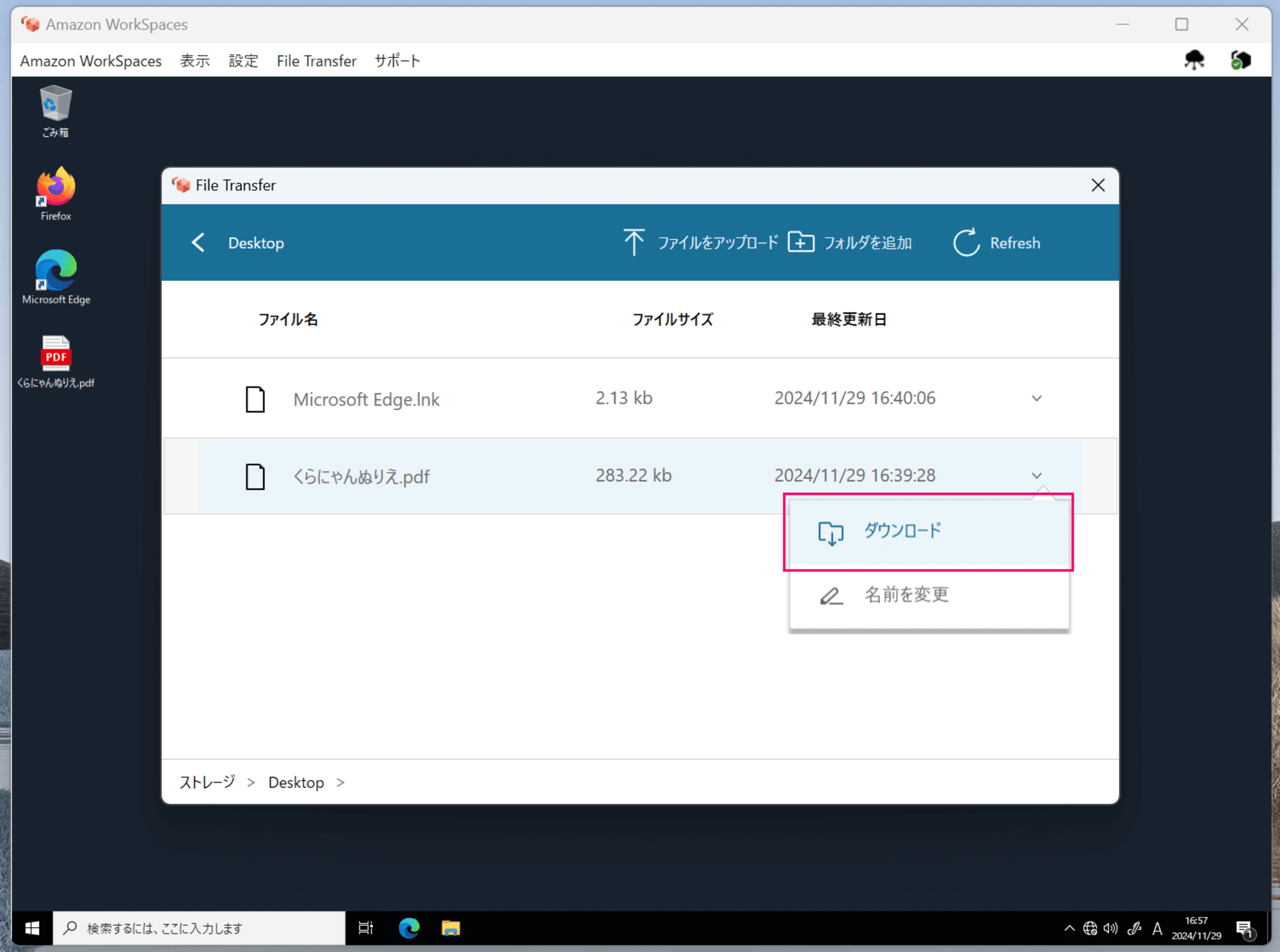Click the pencil rename icon
Screen dimensions: 1280x952
coord(831,596)
